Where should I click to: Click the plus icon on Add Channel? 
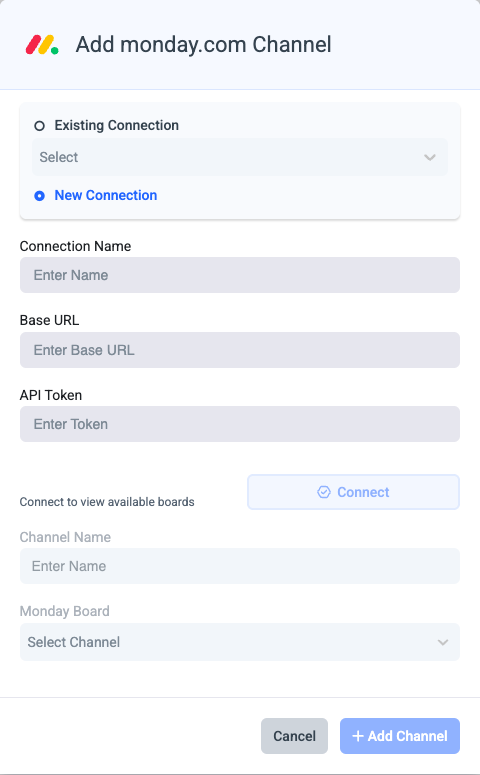click(x=358, y=736)
